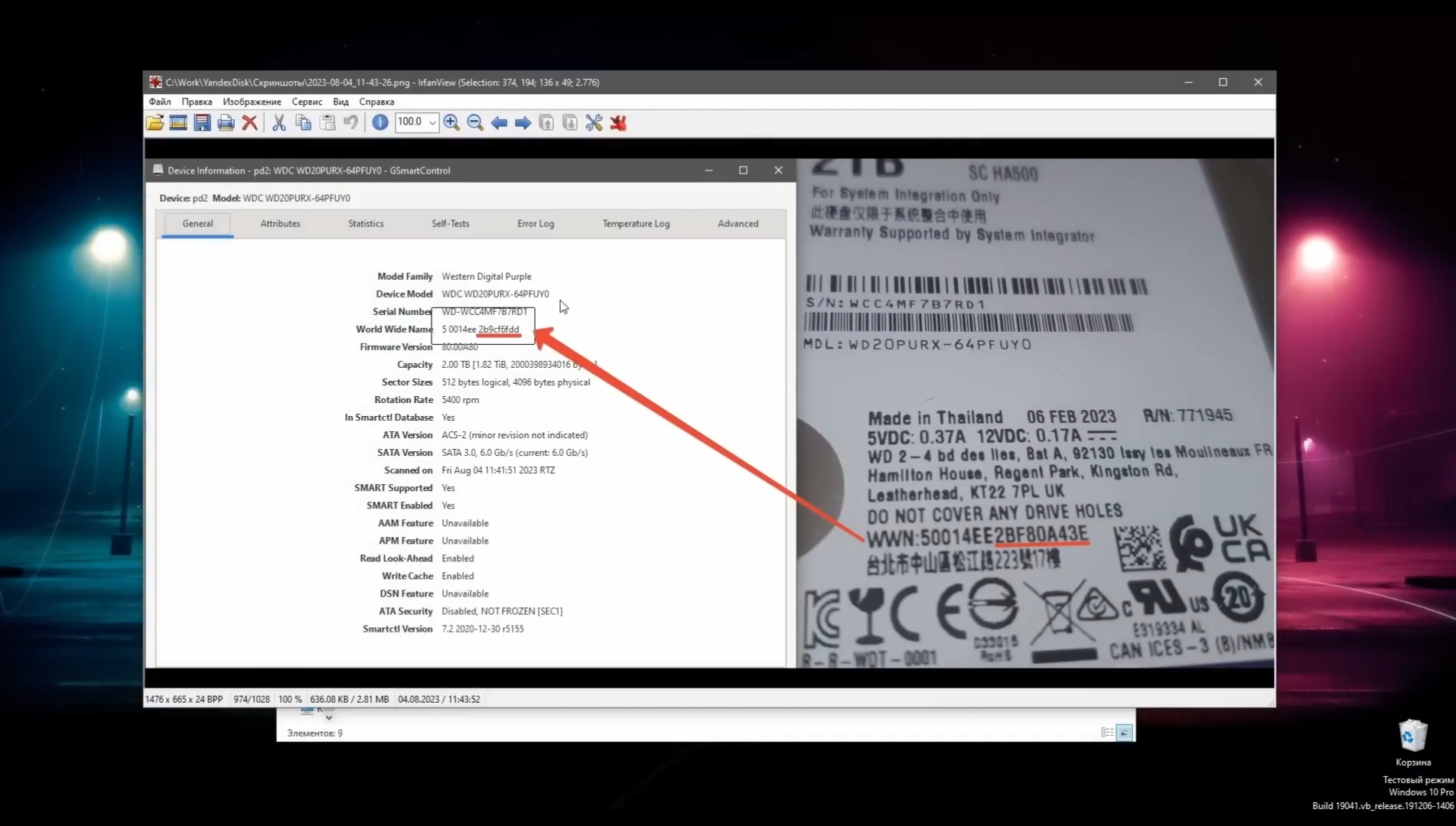Select the Recycle Bin on the desktop
Image resolution: width=1456 pixels, height=826 pixels.
[x=1412, y=743]
